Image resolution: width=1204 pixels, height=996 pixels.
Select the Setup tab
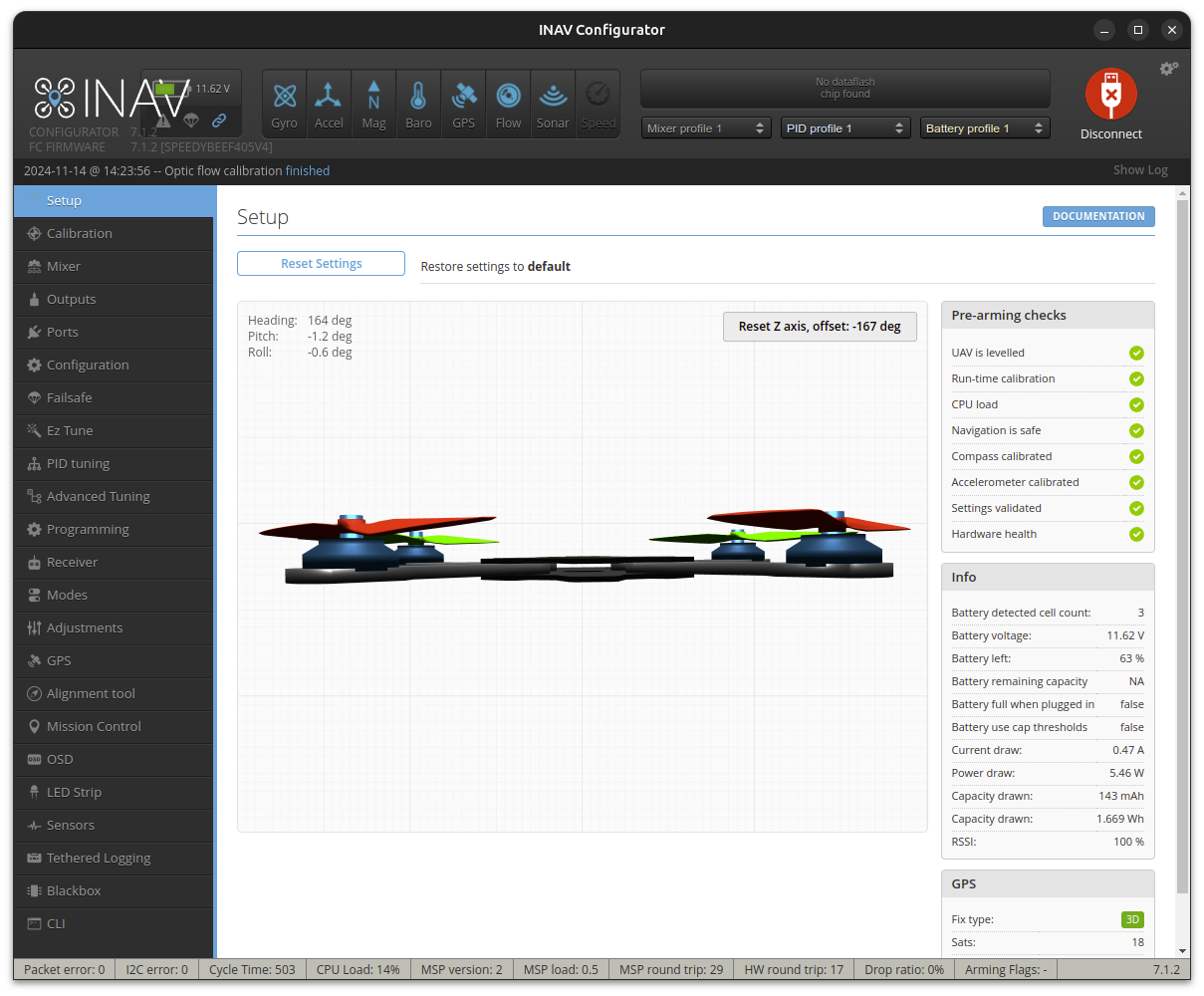coord(114,200)
